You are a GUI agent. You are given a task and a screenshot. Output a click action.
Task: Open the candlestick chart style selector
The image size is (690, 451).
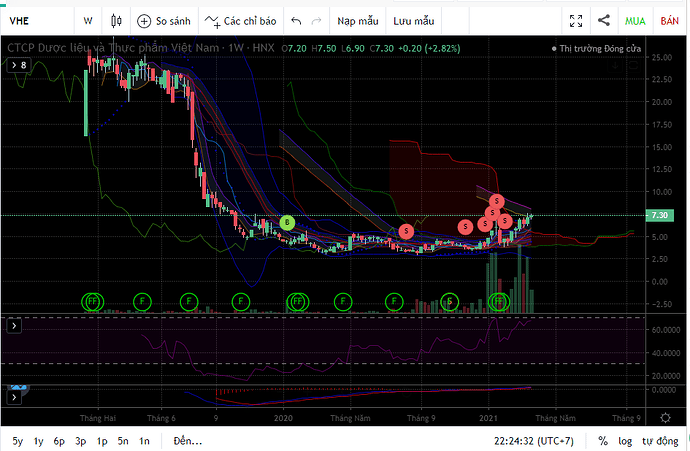(117, 20)
